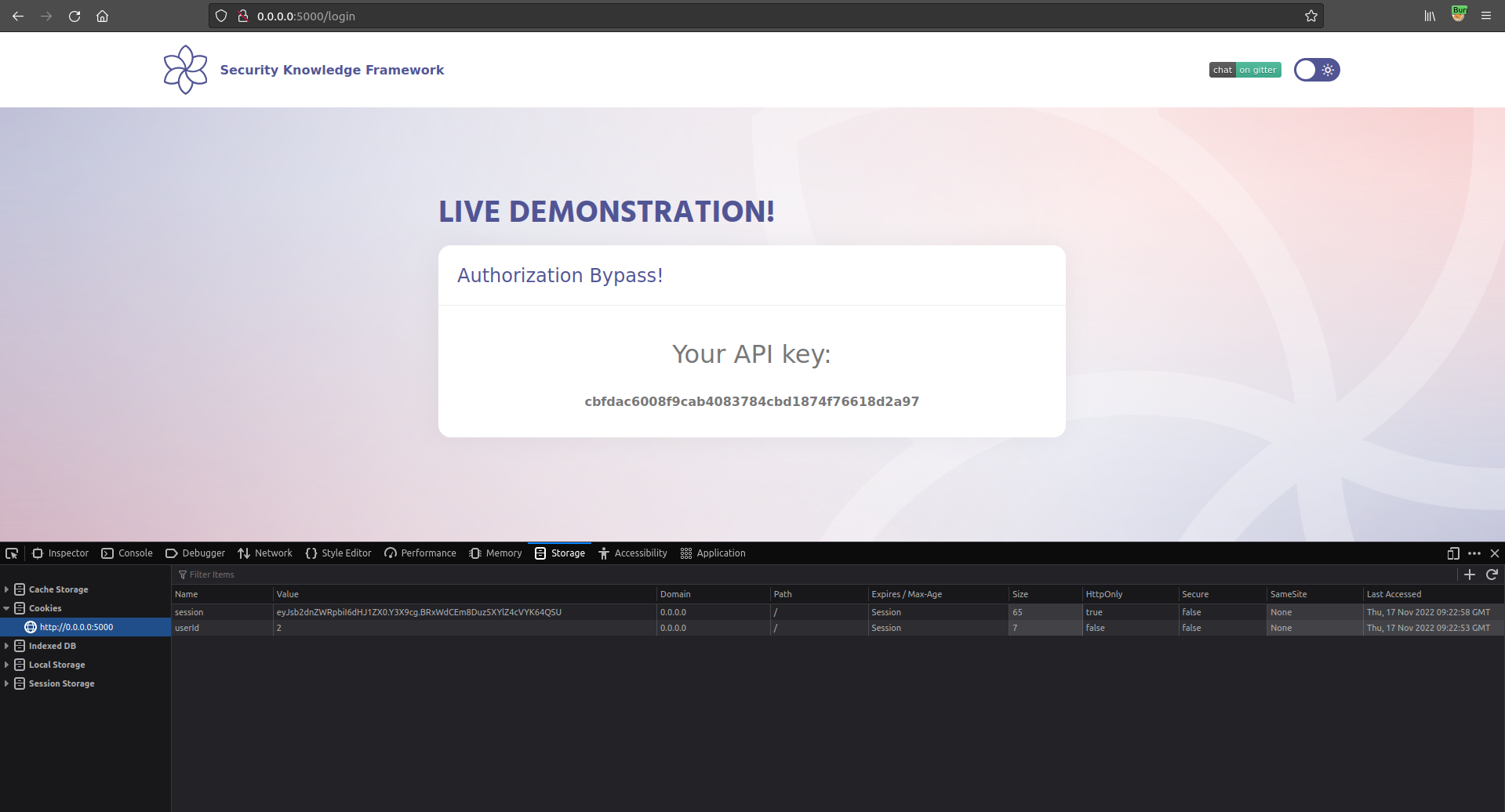This screenshot has width=1505, height=812.
Task: Click the shield tracking protection icon
Action: pos(221,16)
